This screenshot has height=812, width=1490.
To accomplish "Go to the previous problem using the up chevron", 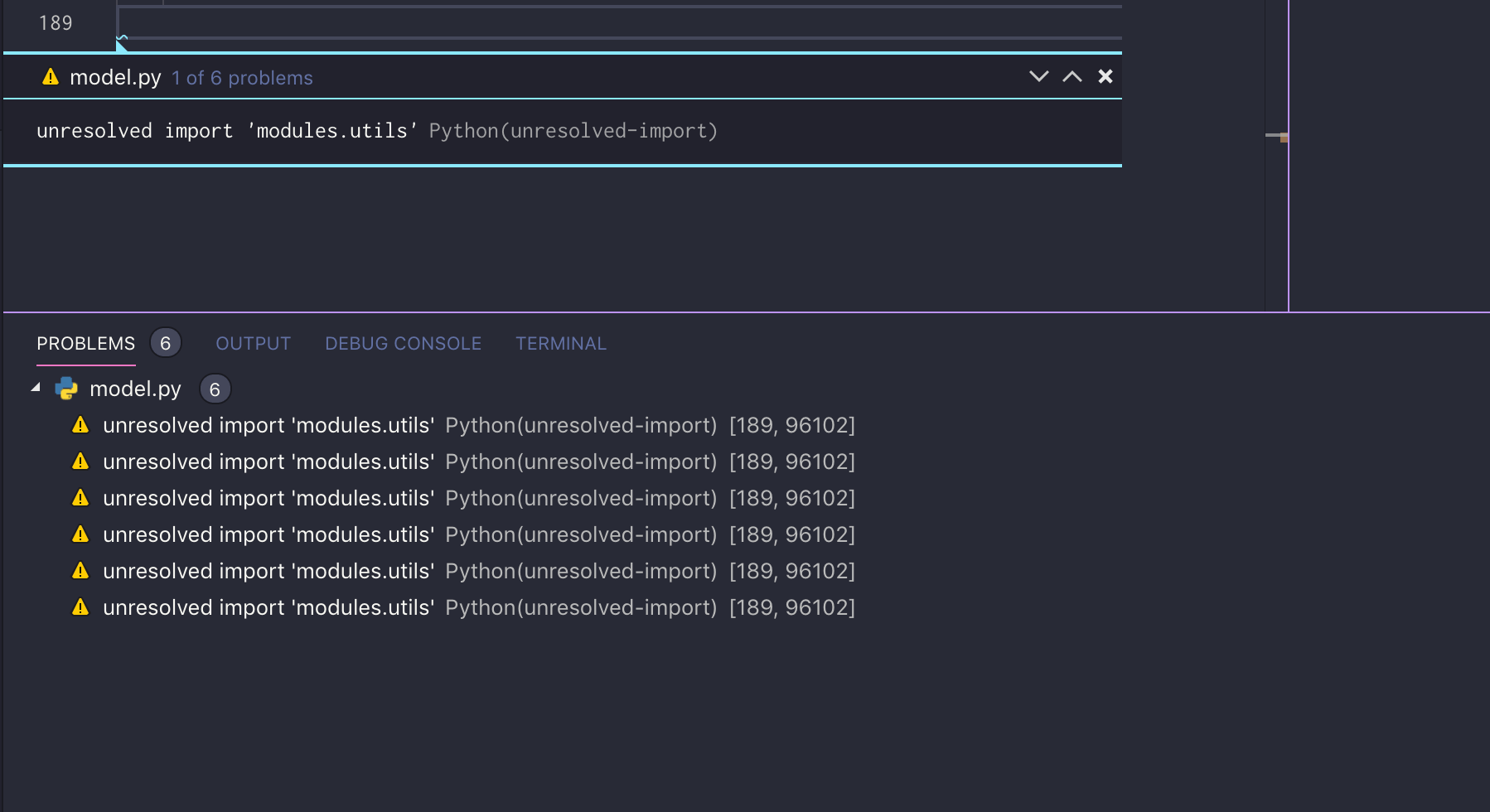I will [x=1072, y=76].
